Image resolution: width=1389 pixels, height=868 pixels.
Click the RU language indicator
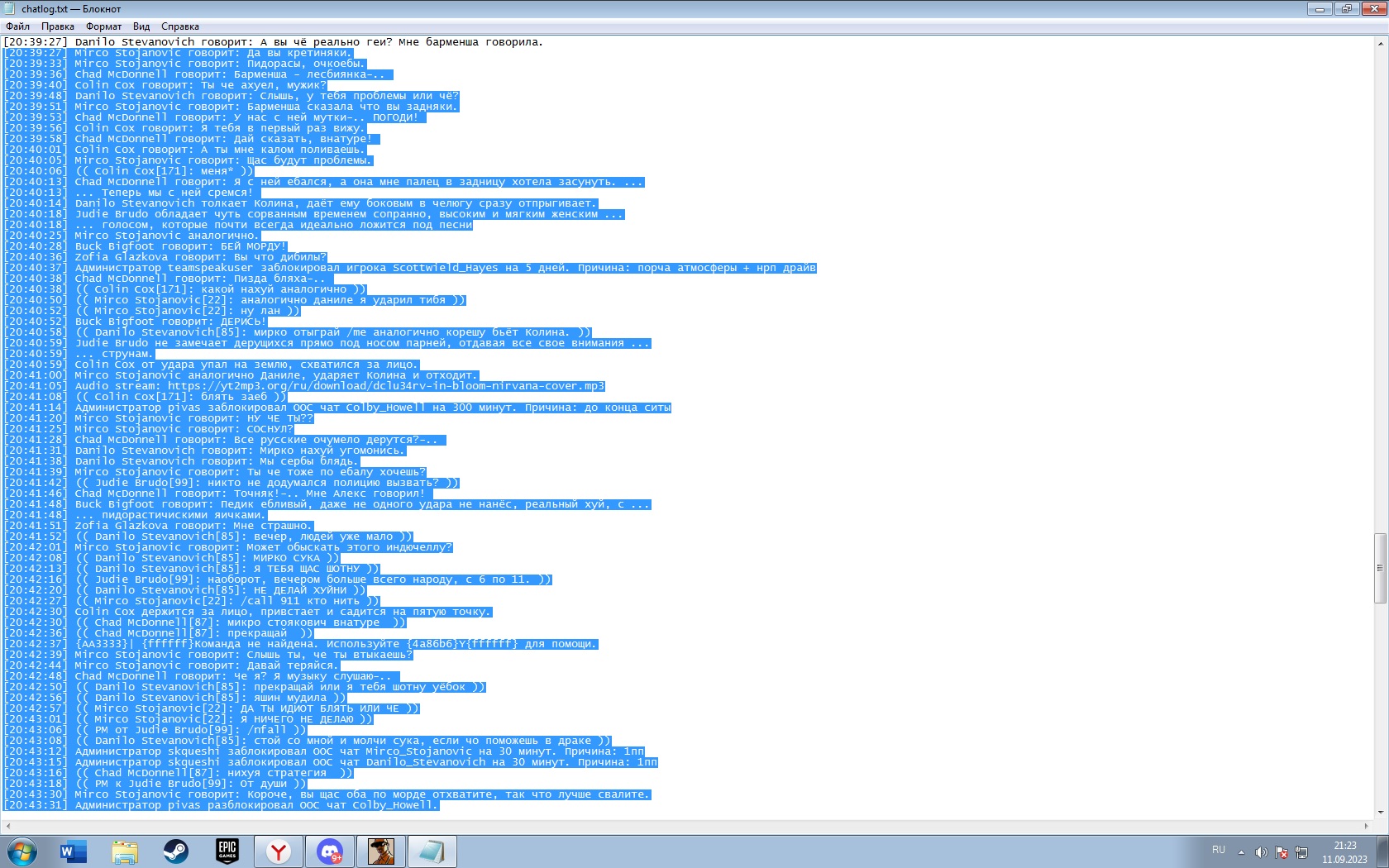[1219, 850]
